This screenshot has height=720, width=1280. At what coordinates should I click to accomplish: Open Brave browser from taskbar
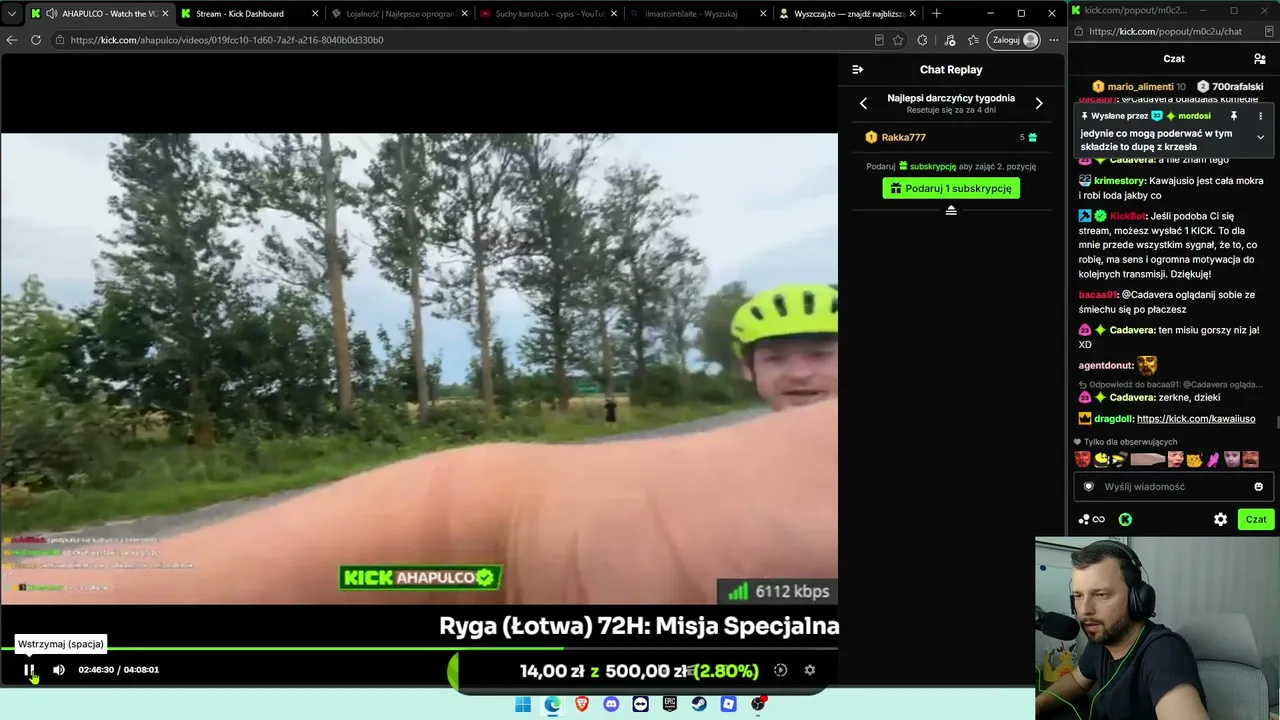pyautogui.click(x=582, y=704)
